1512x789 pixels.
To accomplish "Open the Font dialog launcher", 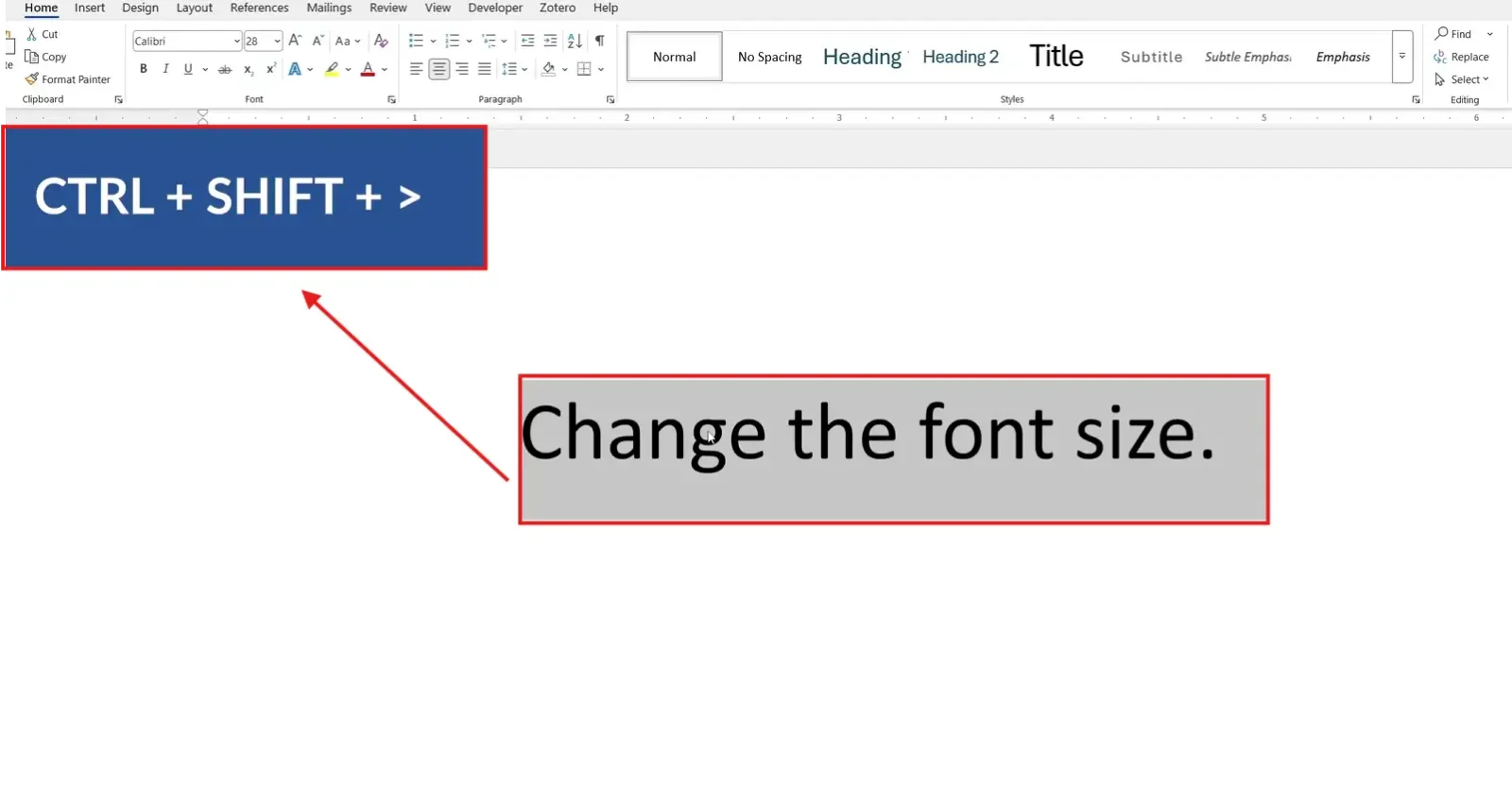I will point(391,99).
